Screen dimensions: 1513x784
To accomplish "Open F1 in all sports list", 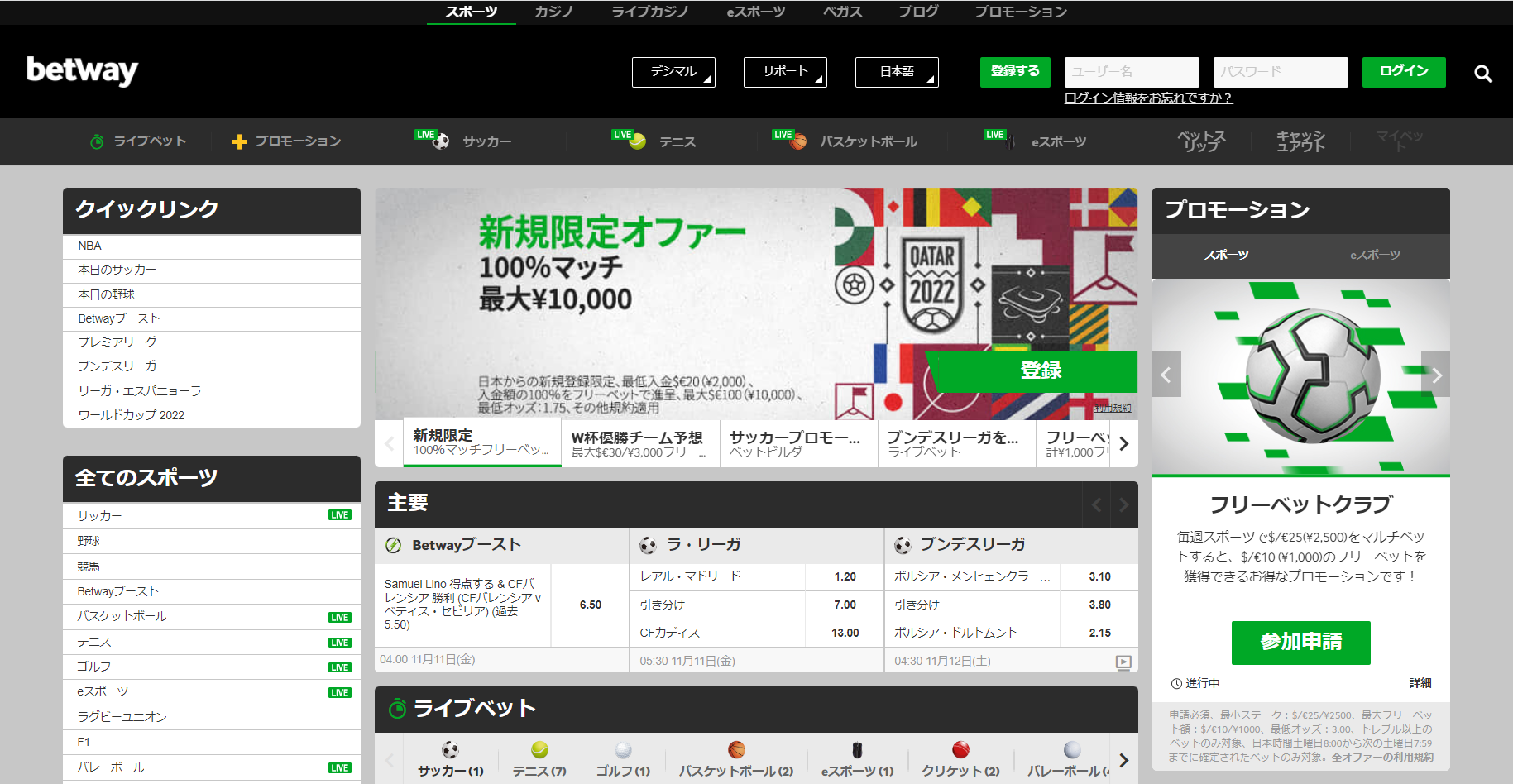I will (x=212, y=742).
